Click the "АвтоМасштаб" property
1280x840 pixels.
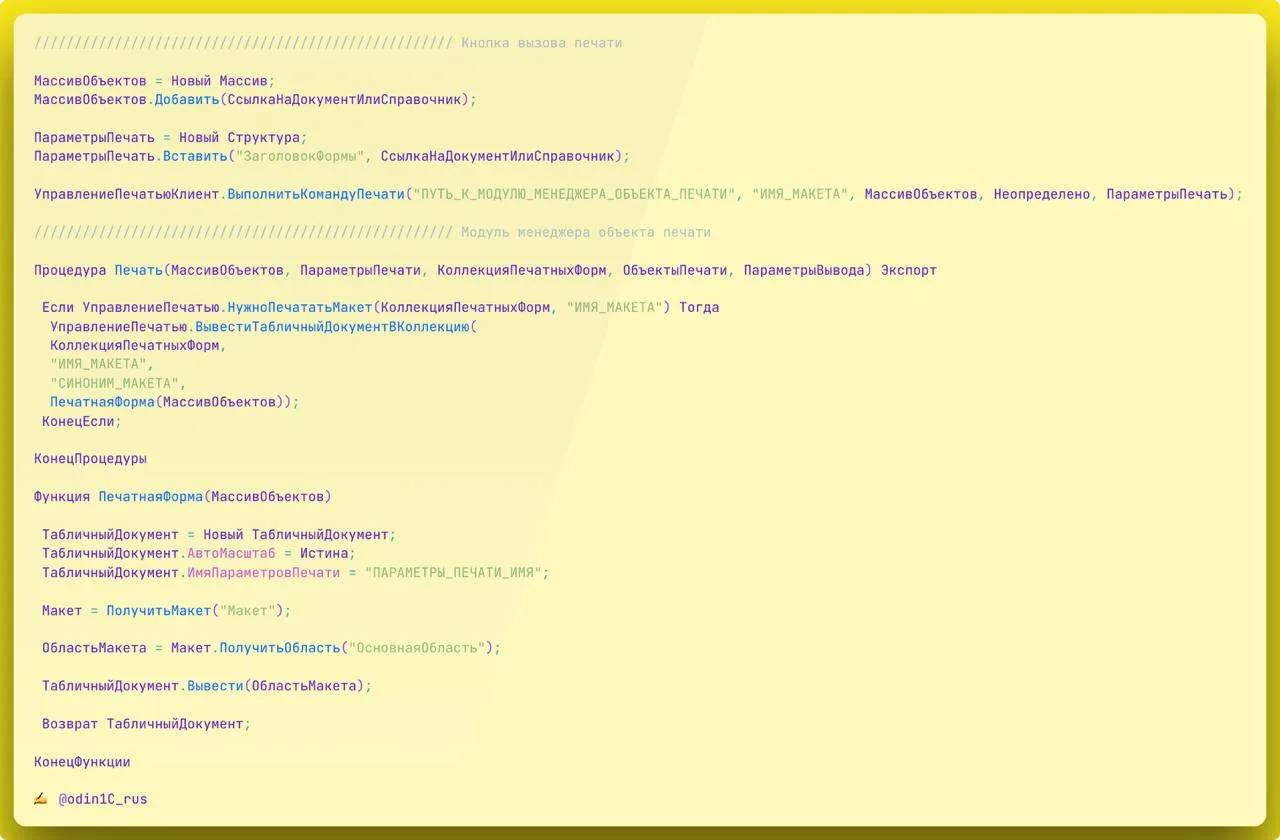click(x=231, y=553)
